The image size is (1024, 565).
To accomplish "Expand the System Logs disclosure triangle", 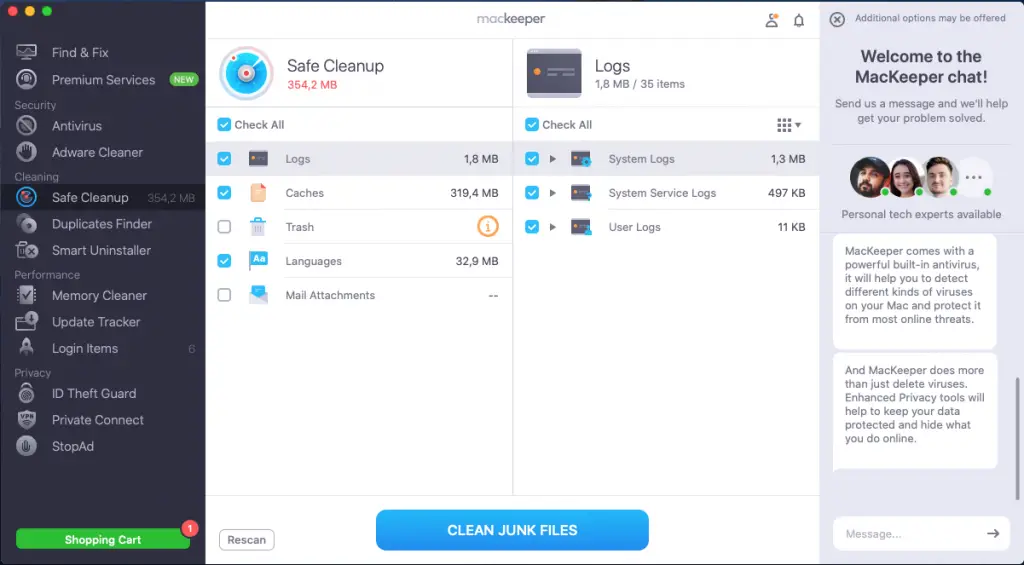I will [552, 159].
